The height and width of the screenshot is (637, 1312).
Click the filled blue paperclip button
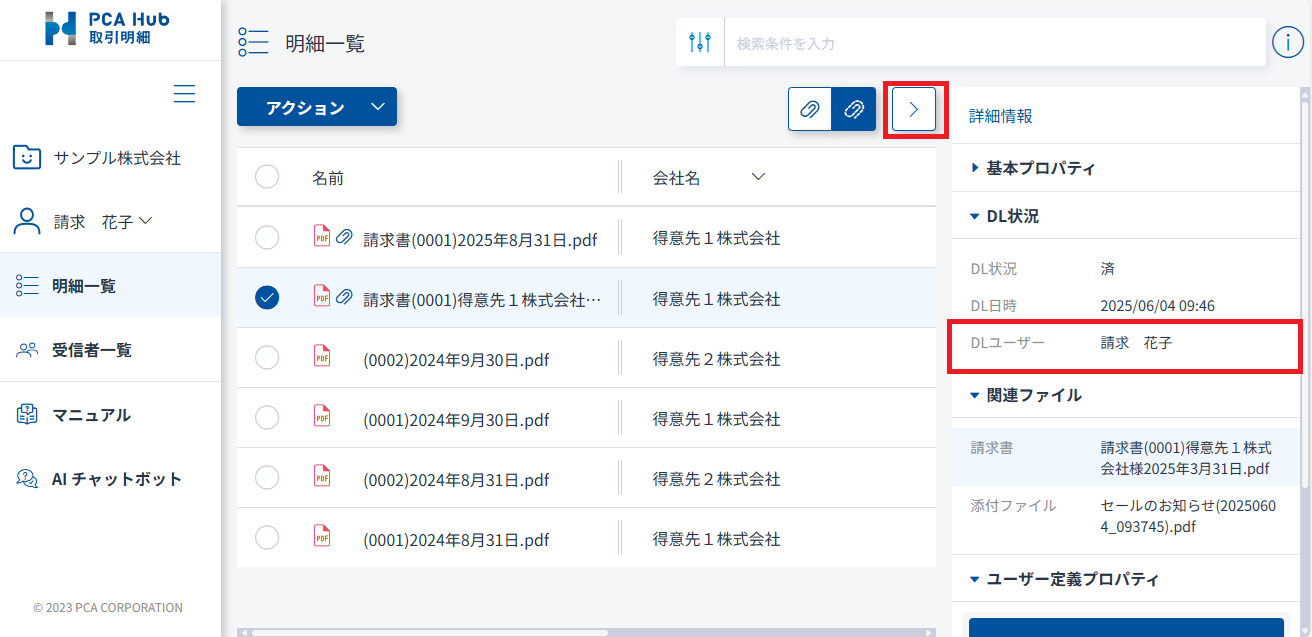point(854,109)
